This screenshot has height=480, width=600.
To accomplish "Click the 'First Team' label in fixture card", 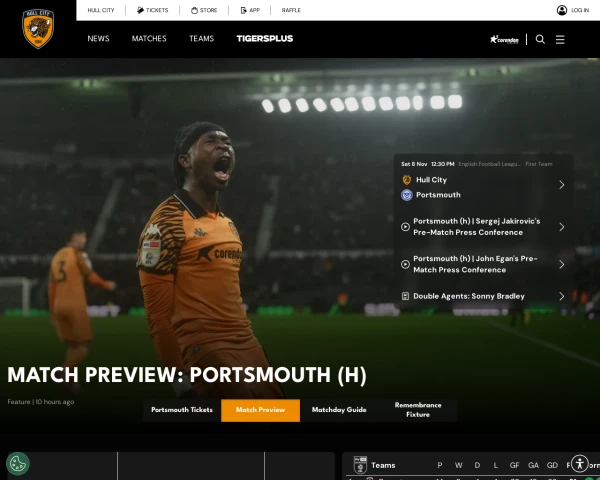I will coord(539,164).
